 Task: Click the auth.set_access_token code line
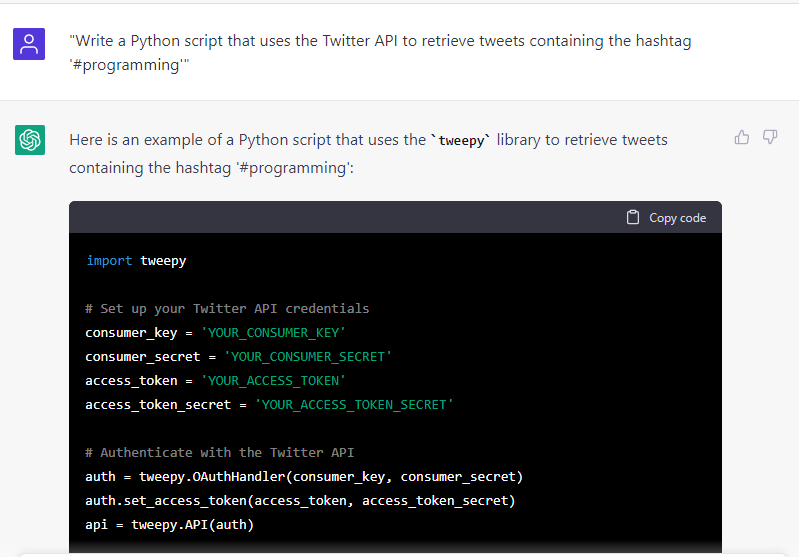300,500
